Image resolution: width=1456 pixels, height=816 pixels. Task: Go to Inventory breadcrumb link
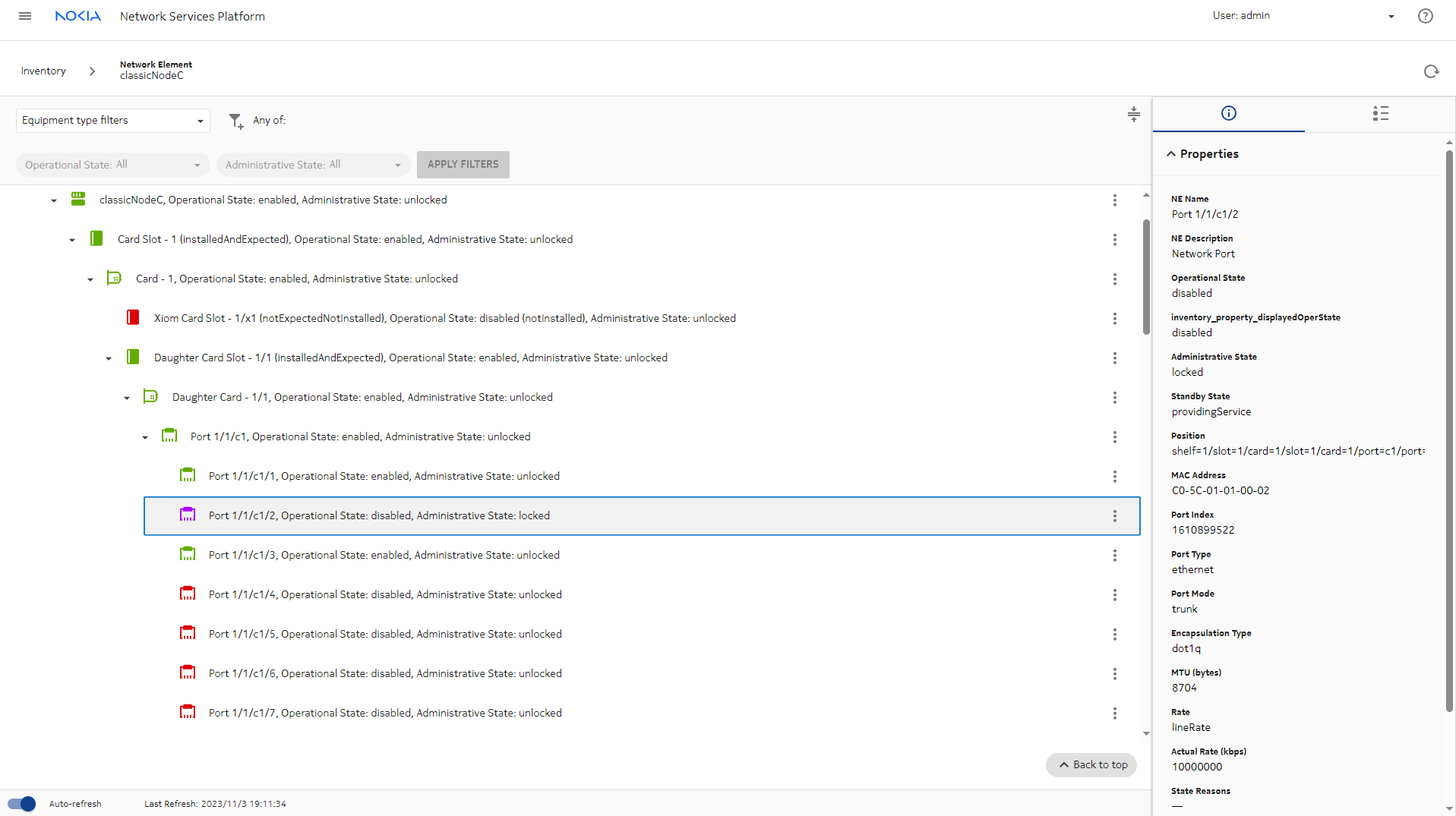(43, 71)
